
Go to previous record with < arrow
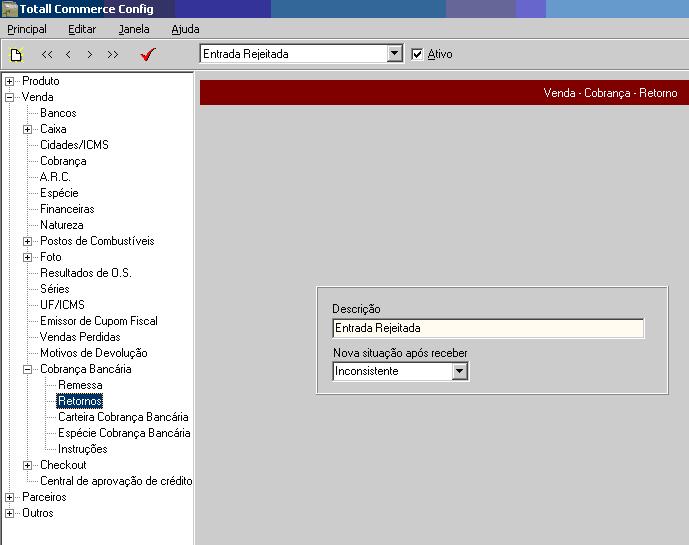pos(68,55)
